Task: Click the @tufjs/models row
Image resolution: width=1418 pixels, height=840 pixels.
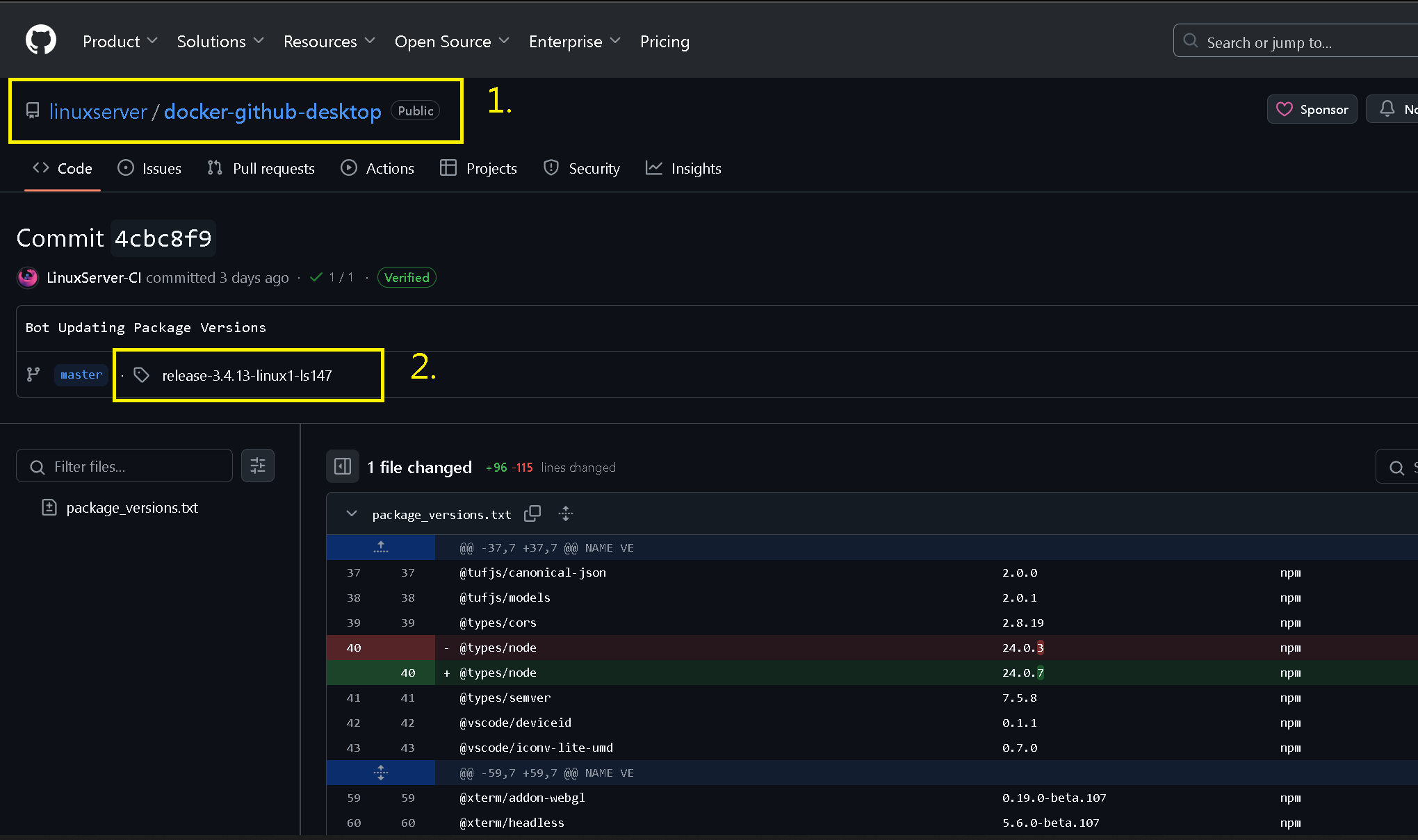Action: coord(872,598)
